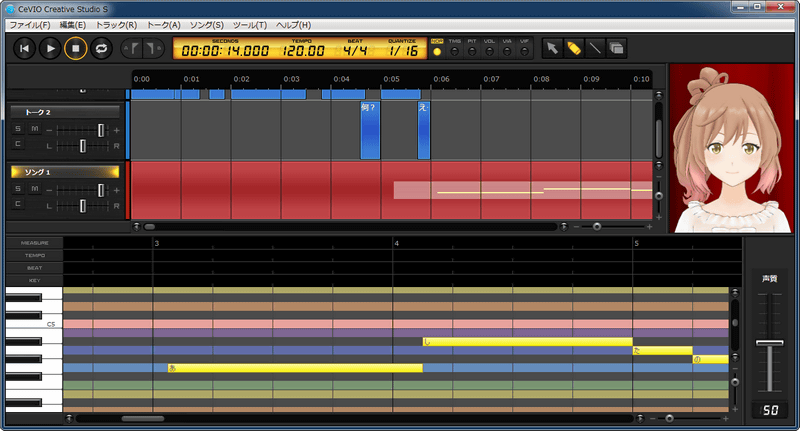The image size is (800, 431).
Task: Click measure 4 in the MEASURE row
Action: [396, 243]
